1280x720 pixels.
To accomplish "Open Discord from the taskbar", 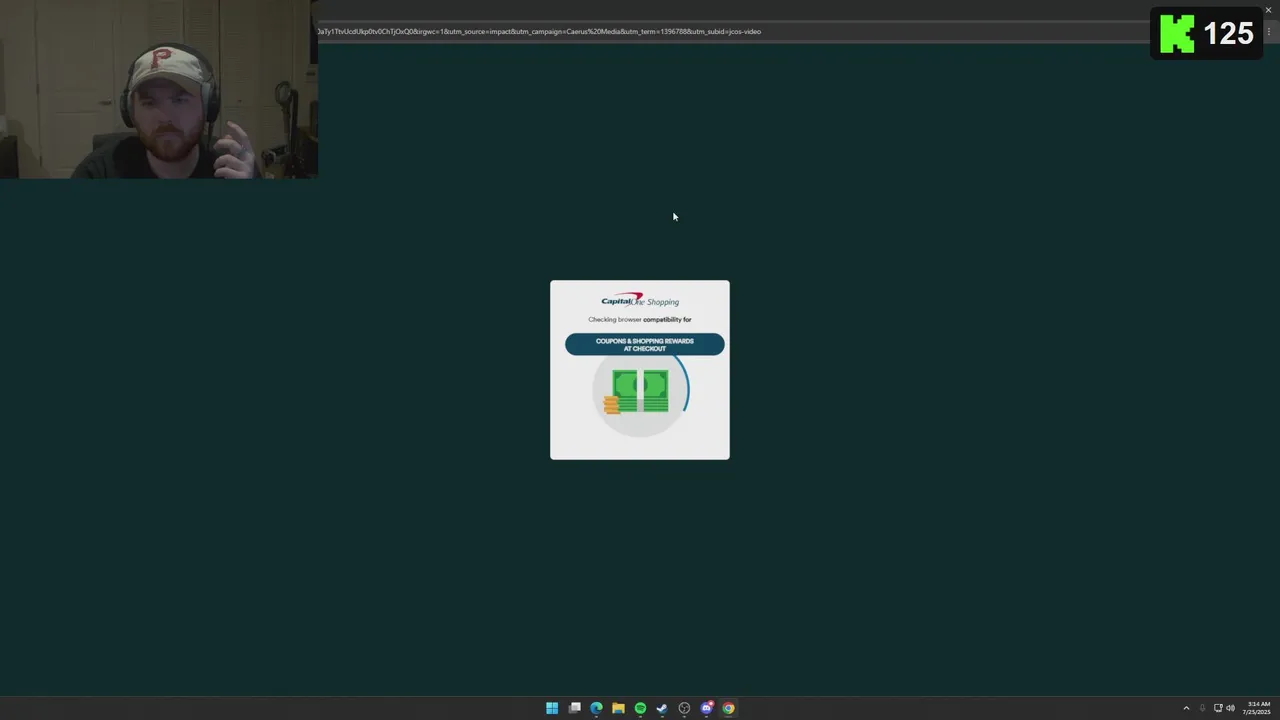I will click(x=706, y=708).
